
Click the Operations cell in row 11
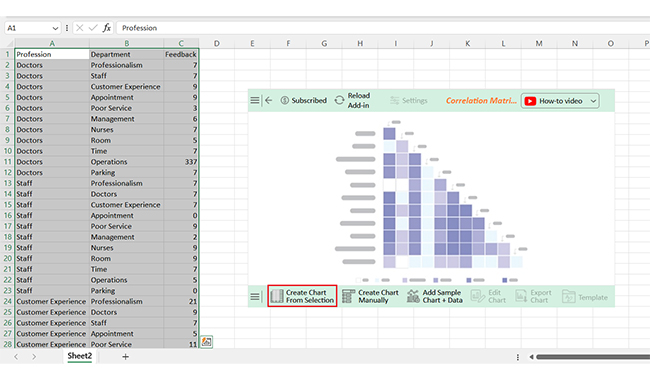pos(126,162)
